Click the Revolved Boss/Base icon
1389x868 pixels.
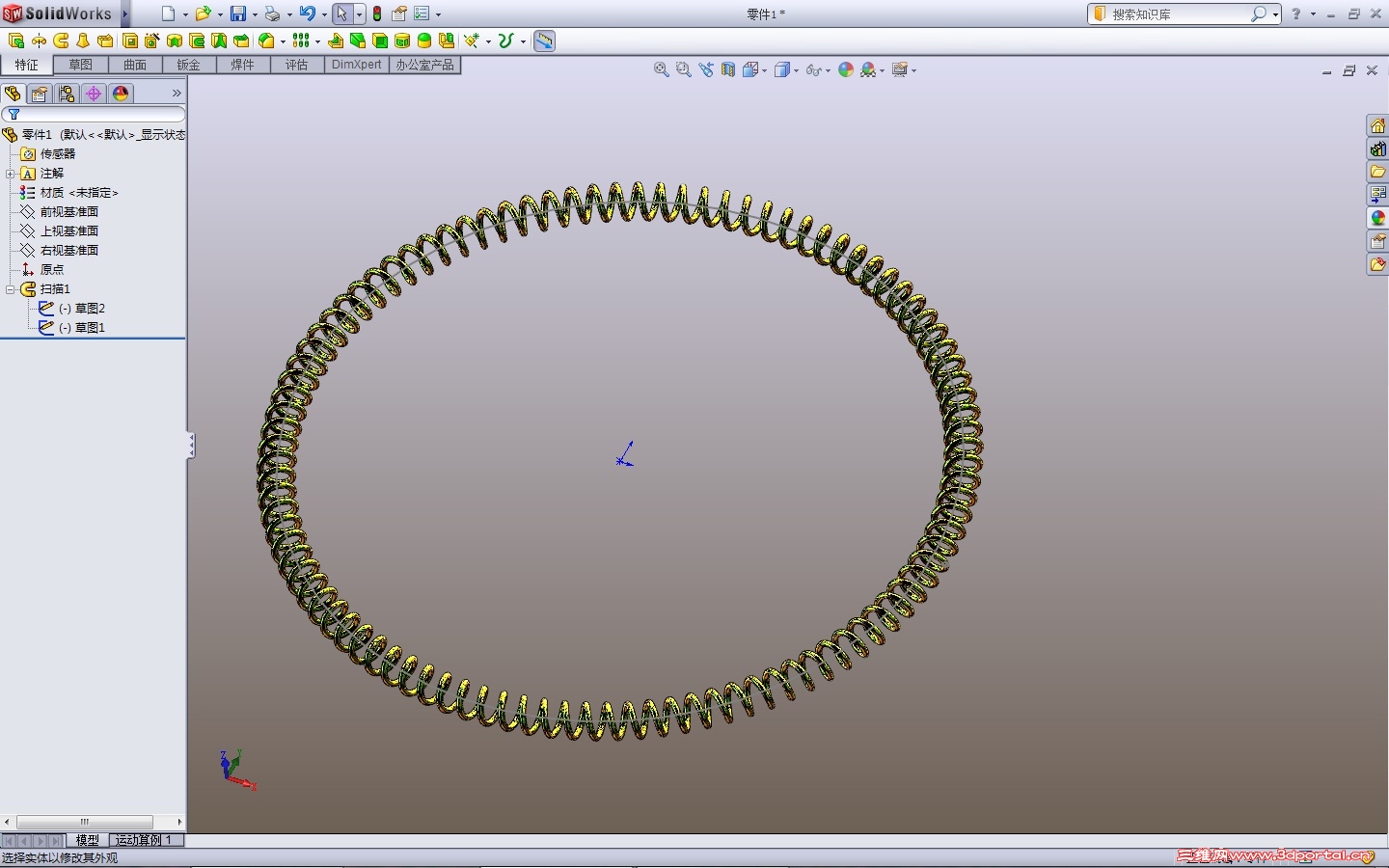point(39,41)
